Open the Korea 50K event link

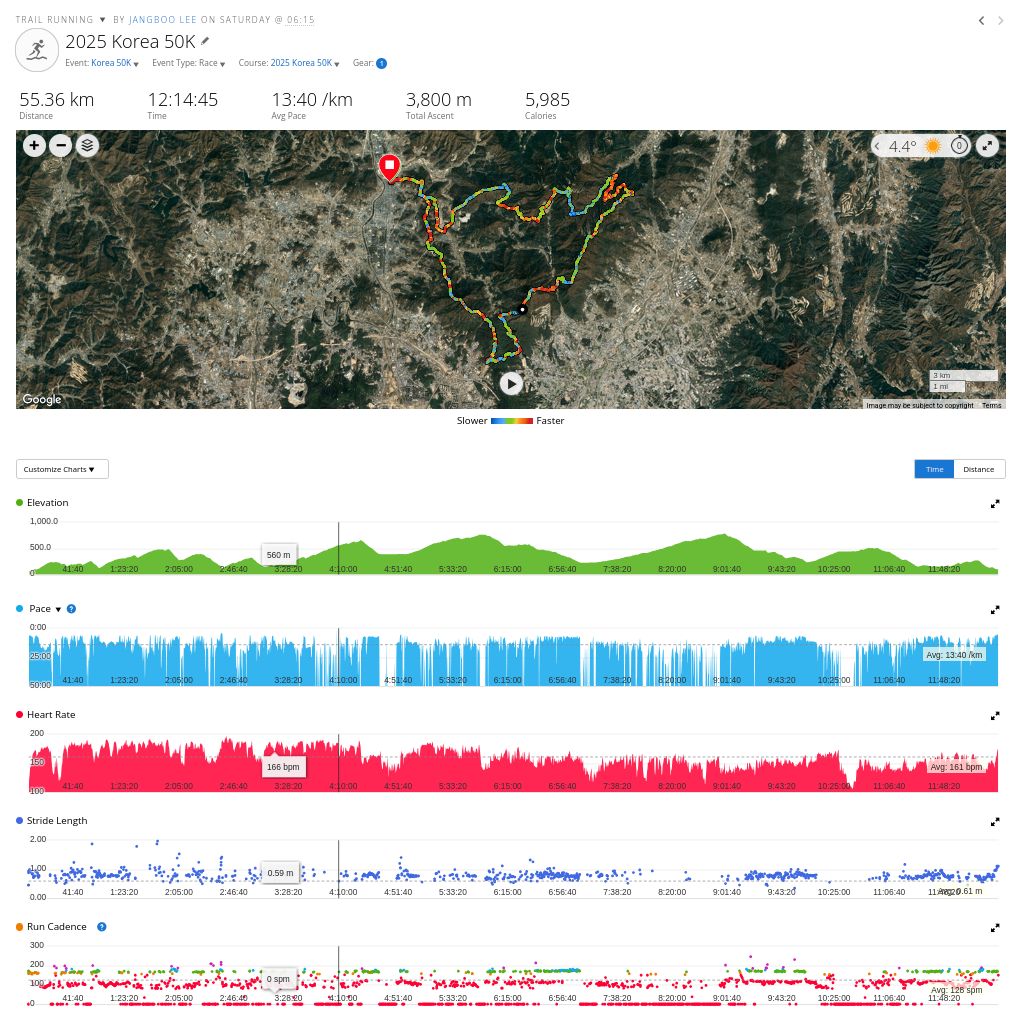click(111, 63)
